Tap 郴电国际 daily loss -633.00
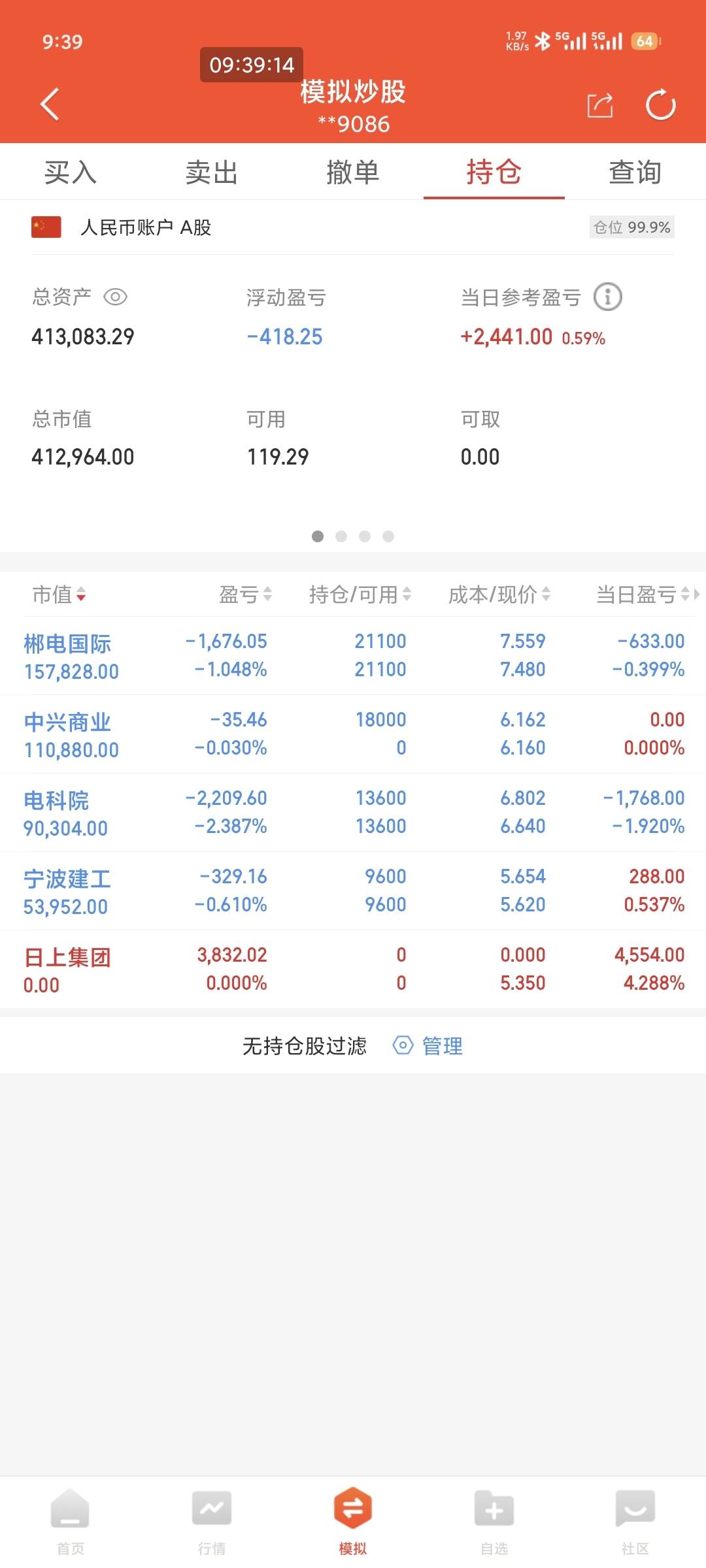 click(651, 641)
